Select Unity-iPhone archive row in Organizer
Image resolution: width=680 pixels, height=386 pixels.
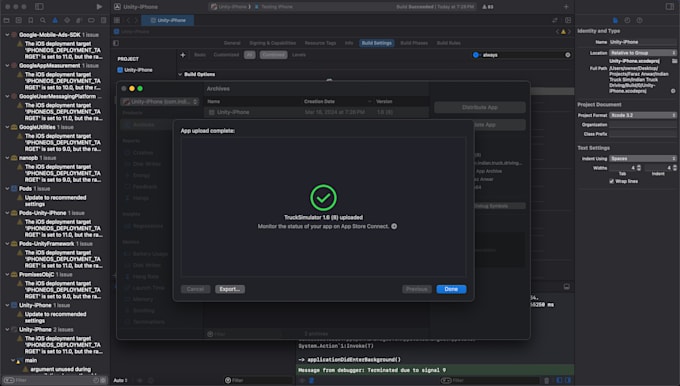click(316, 112)
